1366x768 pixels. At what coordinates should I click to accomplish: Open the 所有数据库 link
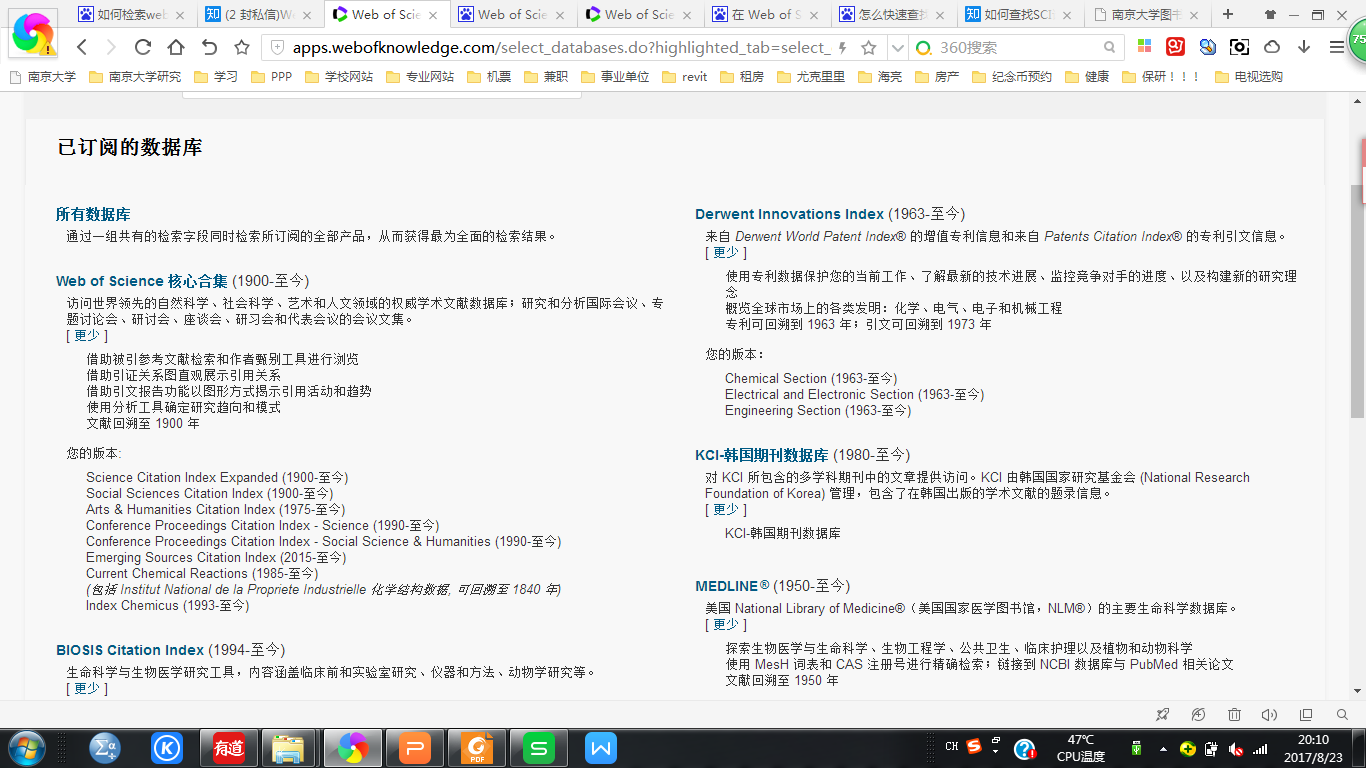(93, 214)
